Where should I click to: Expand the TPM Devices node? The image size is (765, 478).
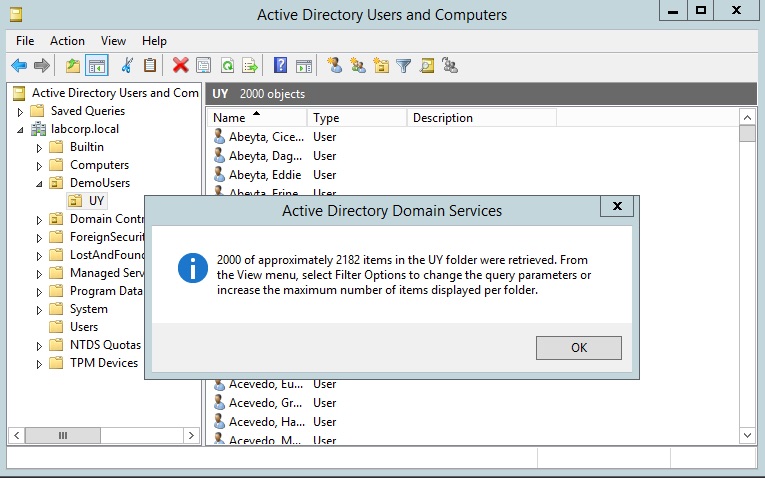click(39, 364)
